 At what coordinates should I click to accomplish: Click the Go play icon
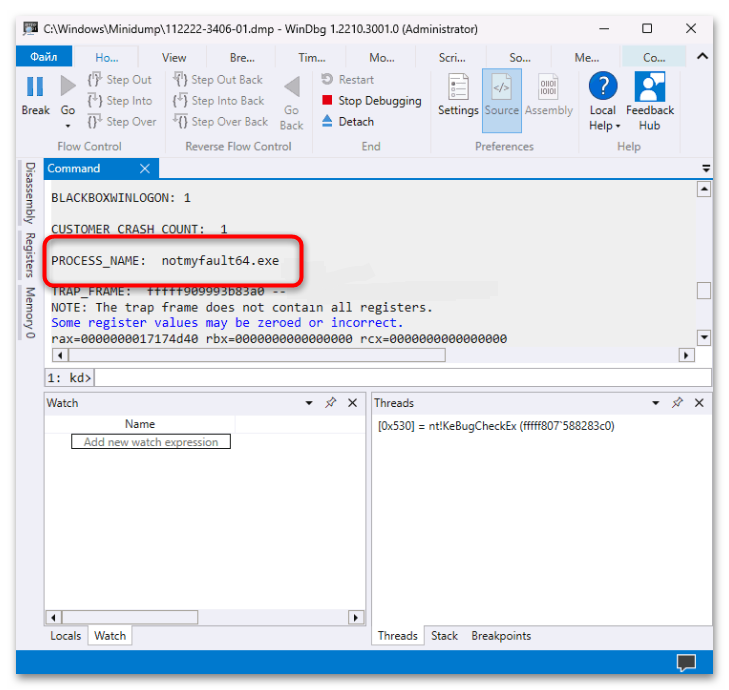coord(68,86)
